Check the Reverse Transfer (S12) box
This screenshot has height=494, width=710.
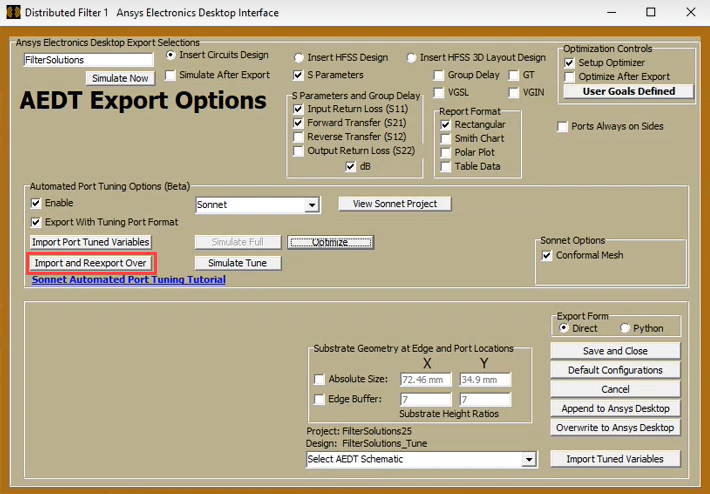(x=298, y=137)
